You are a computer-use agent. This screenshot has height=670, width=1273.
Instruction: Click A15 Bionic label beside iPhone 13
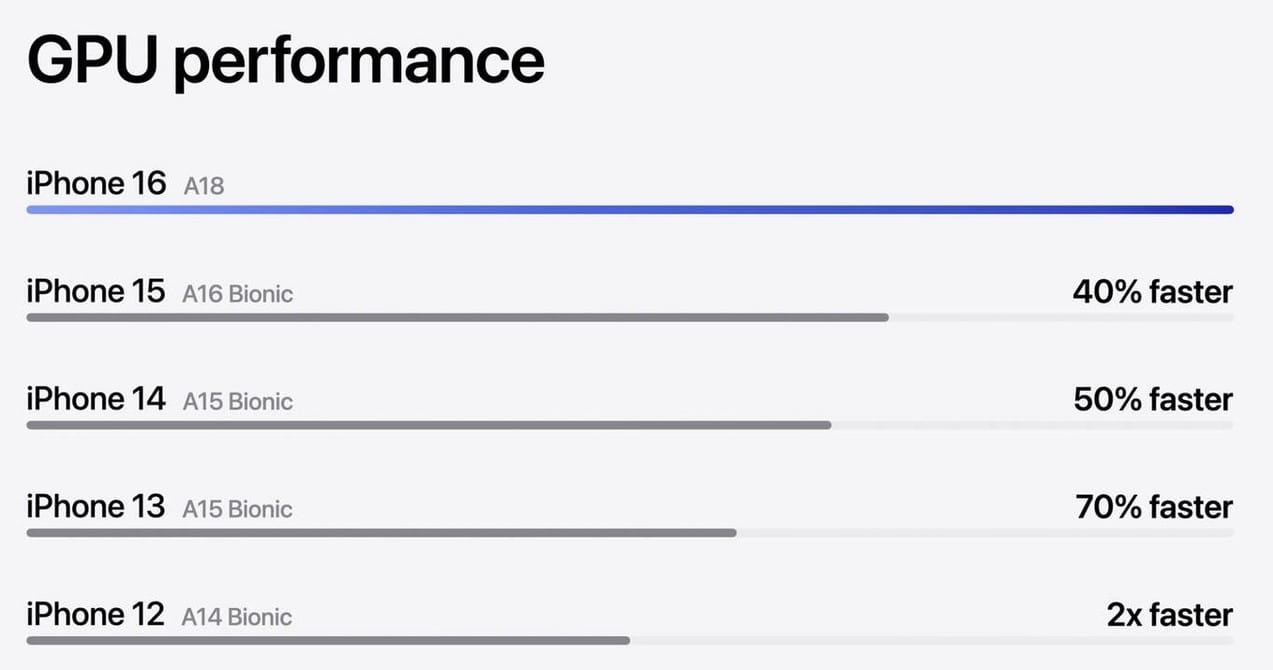tap(238, 509)
